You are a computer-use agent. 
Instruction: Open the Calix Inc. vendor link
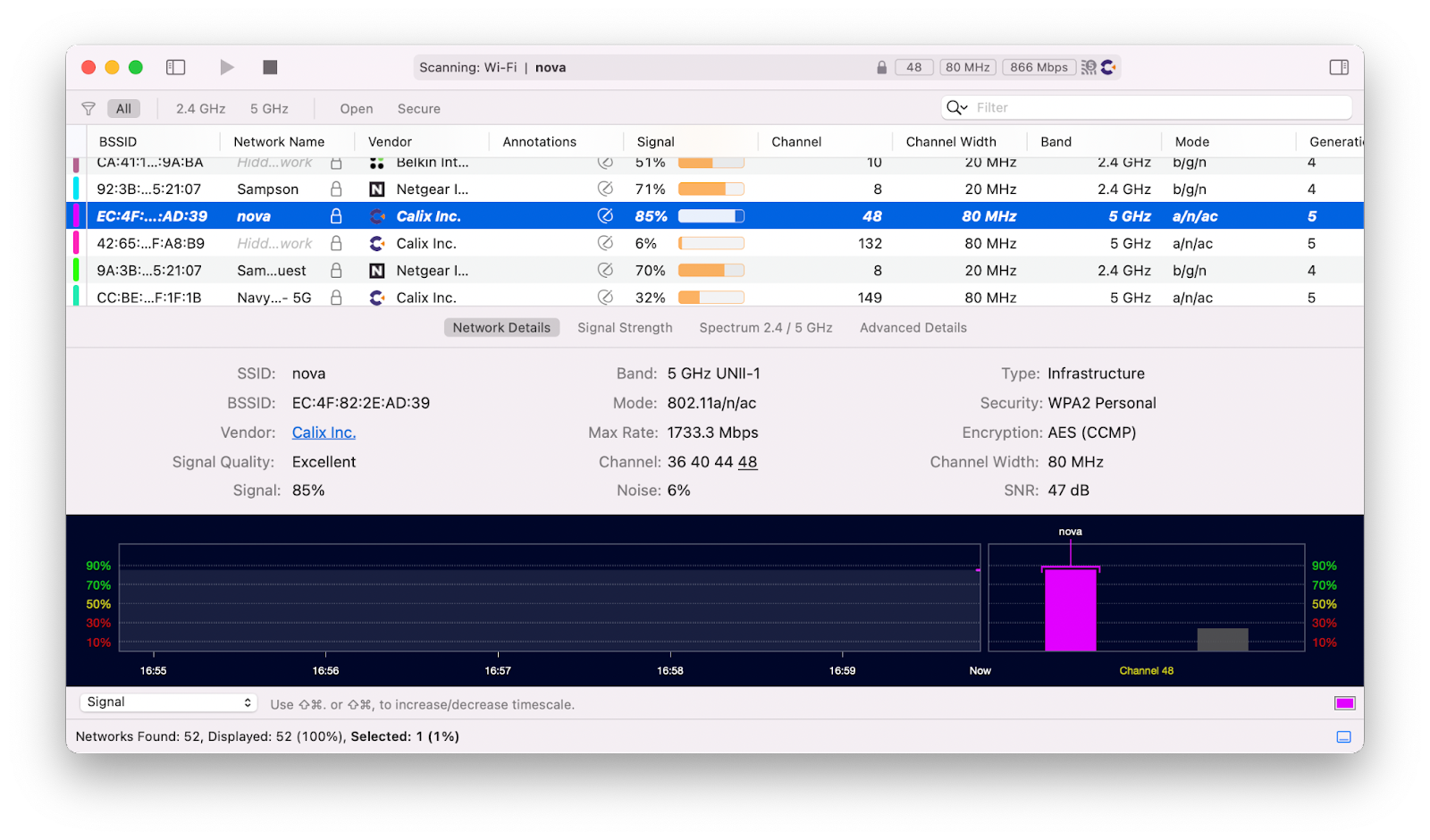tap(324, 433)
